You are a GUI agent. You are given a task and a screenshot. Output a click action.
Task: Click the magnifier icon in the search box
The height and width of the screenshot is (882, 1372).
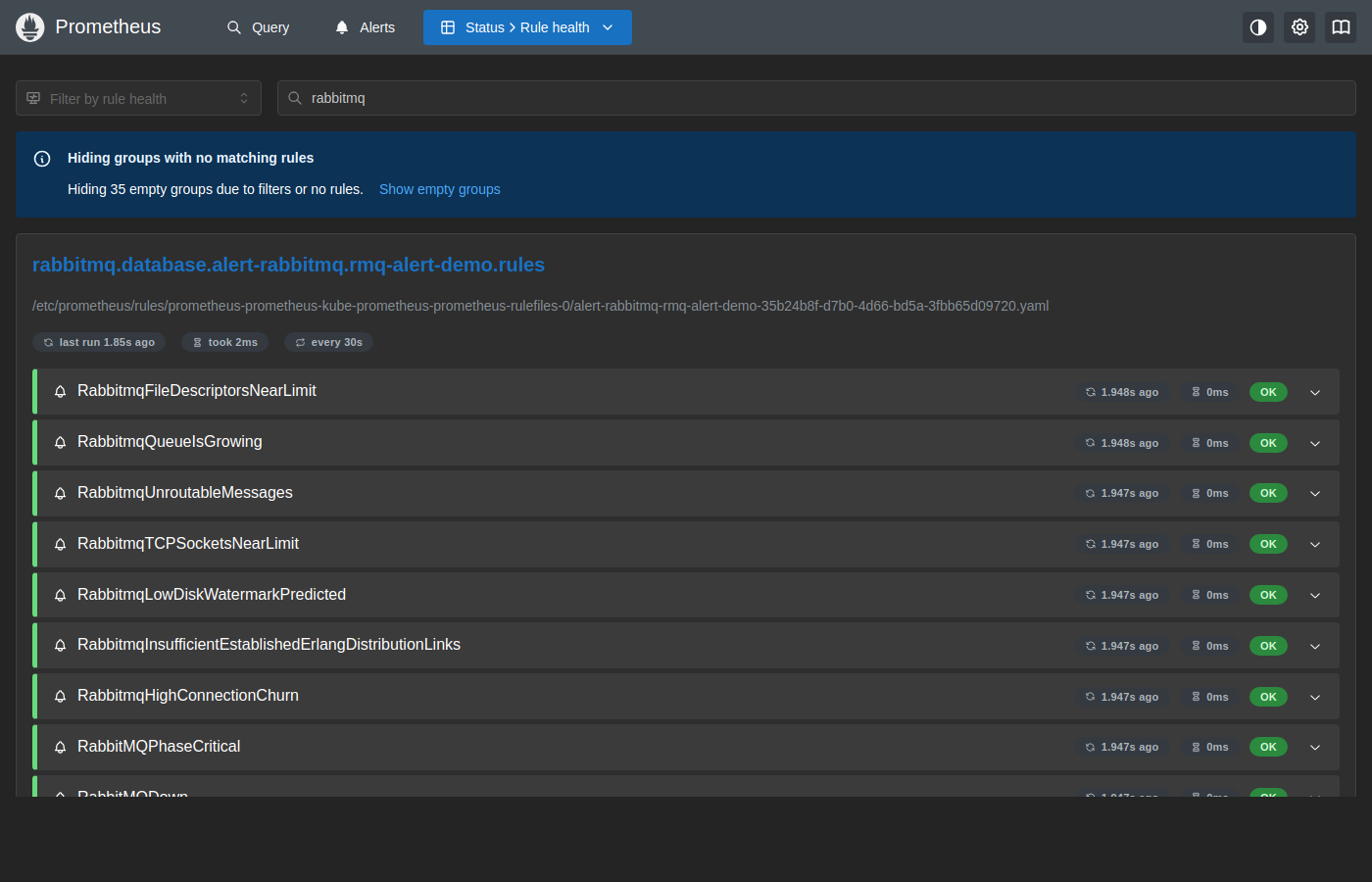294,98
